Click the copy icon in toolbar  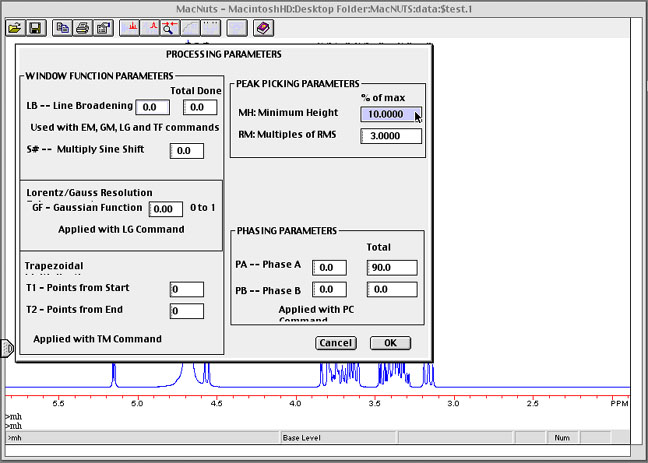click(64, 28)
